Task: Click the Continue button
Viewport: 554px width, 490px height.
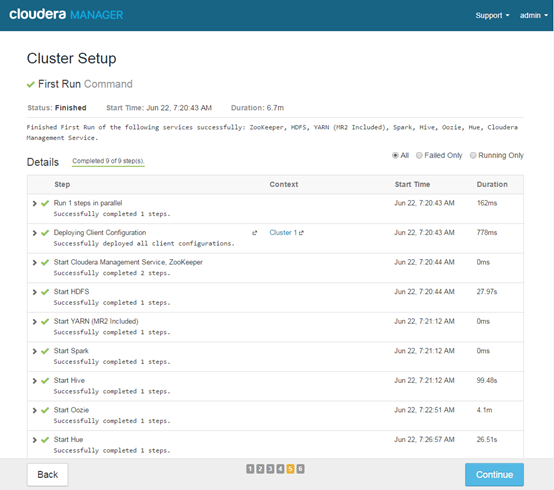Action: click(x=494, y=474)
